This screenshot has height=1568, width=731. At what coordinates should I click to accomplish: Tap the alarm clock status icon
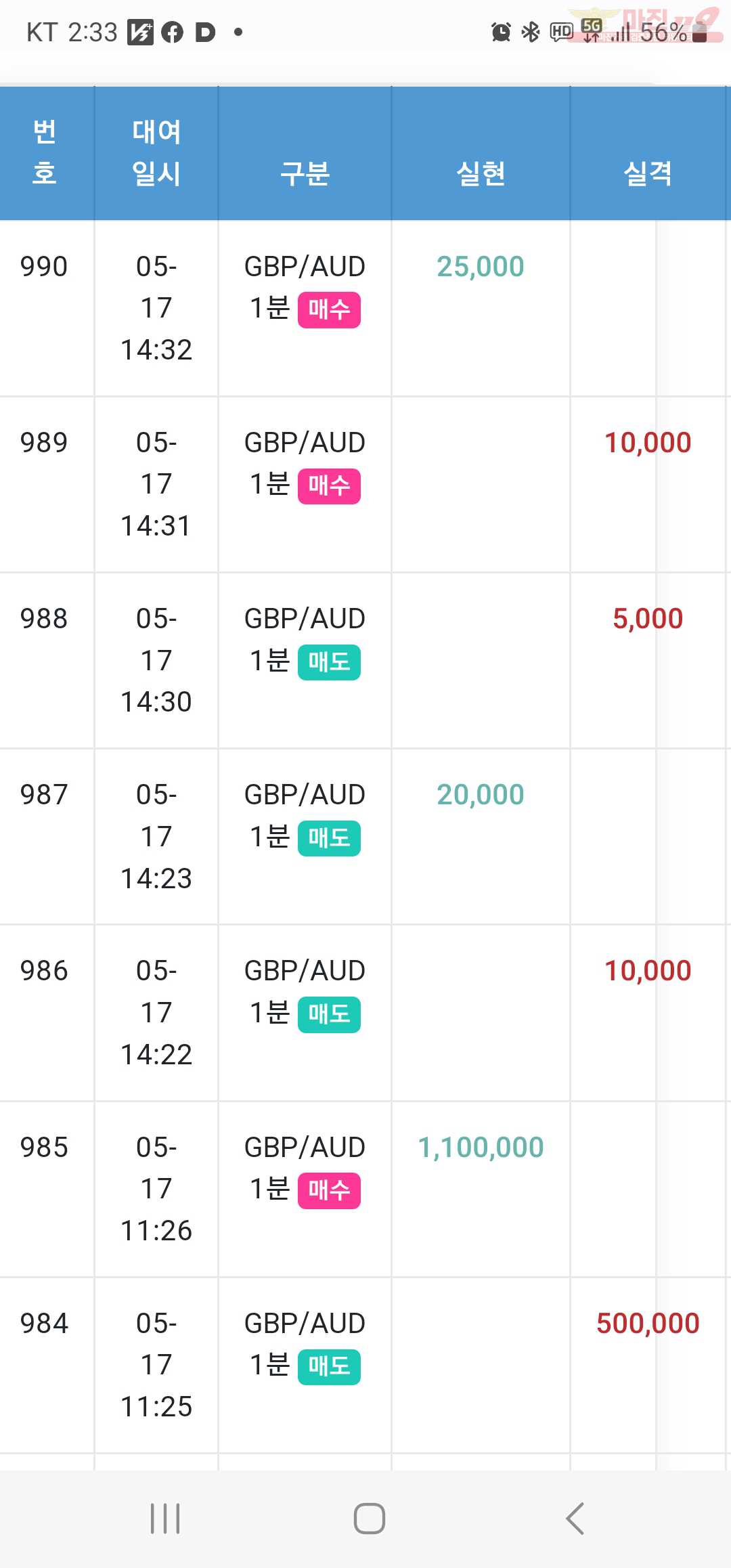[x=501, y=32]
